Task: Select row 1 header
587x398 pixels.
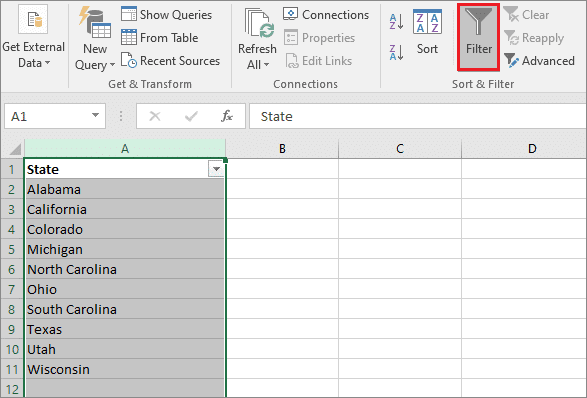Action: [12, 169]
